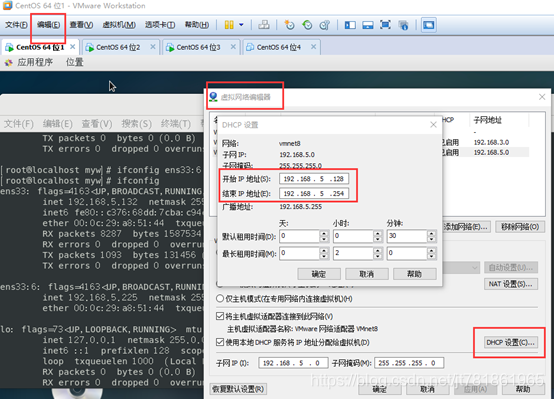Click the 默认租用时间 days field
Image resolution: width=554 pixels, height=399 pixels.
(x=300, y=236)
